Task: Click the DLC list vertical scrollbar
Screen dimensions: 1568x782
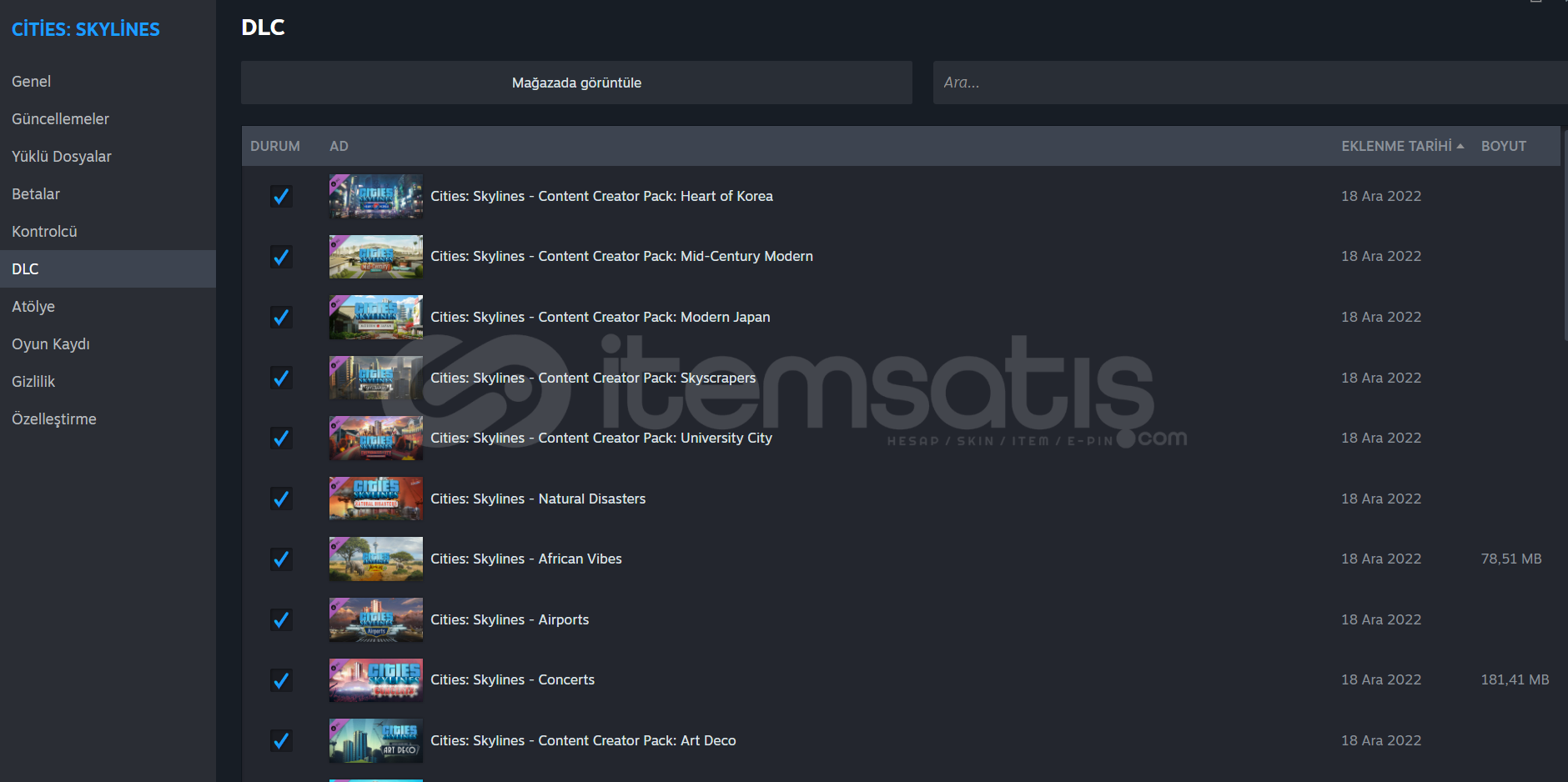Action: [1565, 235]
